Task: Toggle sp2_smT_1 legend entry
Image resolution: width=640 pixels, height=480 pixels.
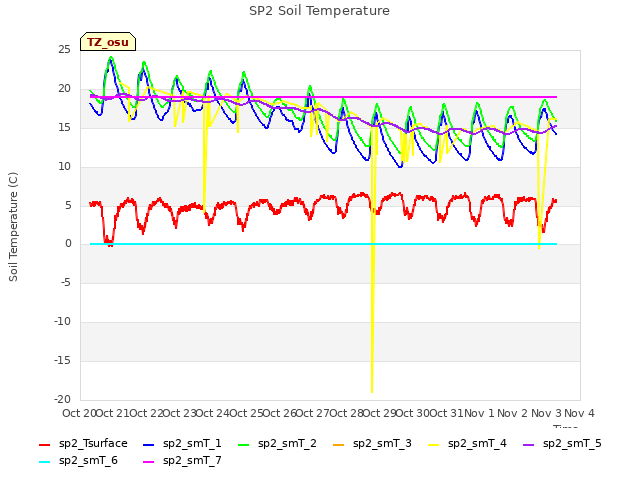Action: click(182, 443)
